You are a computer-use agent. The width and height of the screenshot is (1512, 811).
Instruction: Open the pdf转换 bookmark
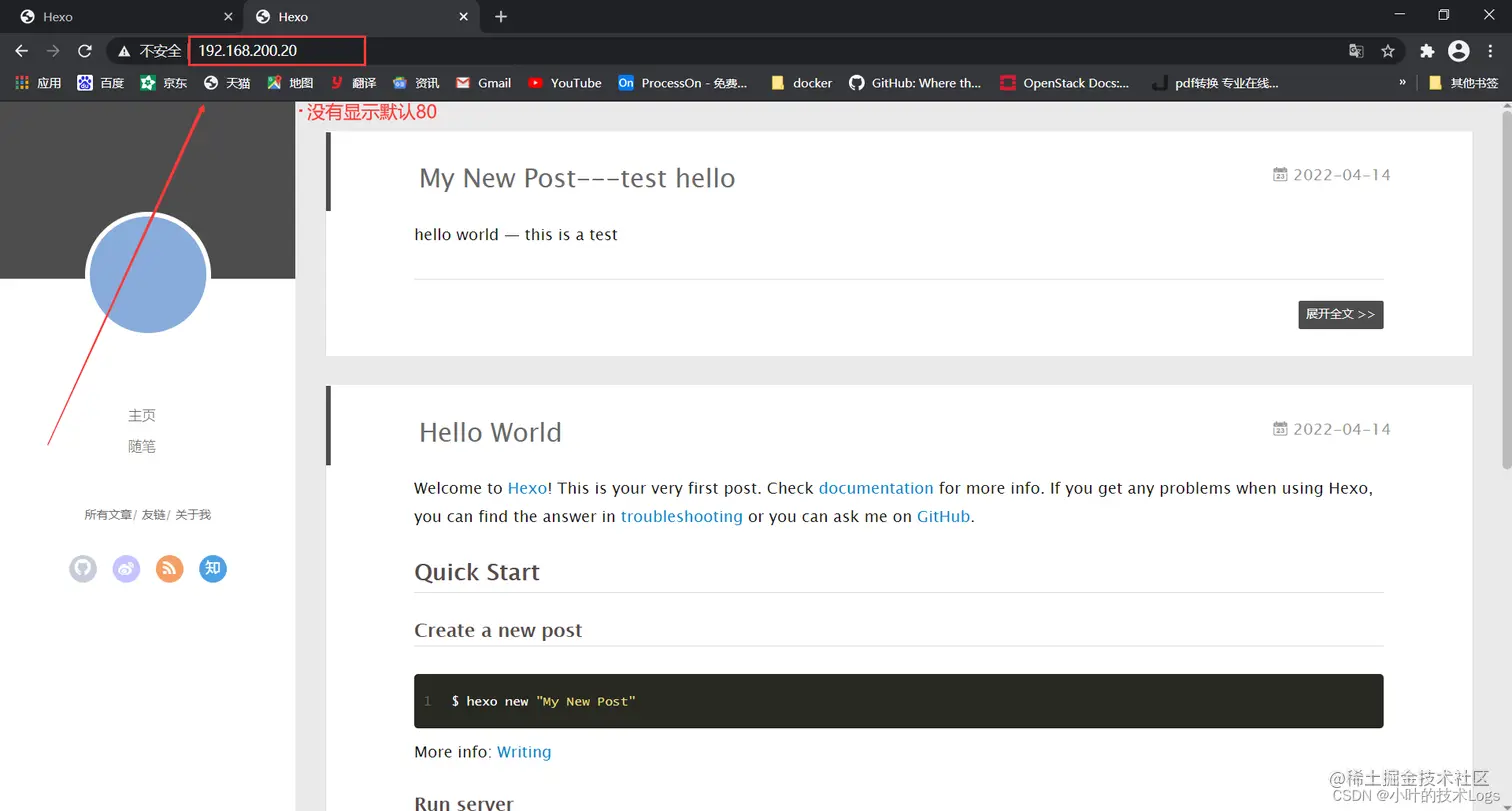(x=1216, y=83)
